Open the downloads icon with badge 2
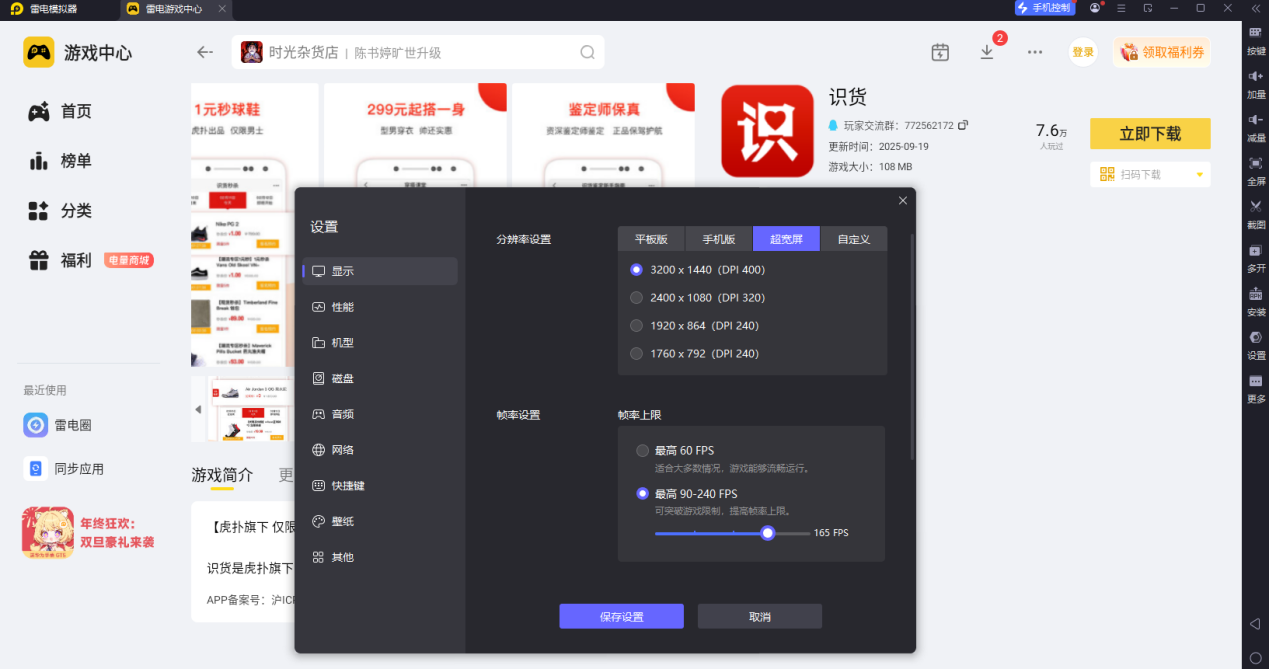 pyautogui.click(x=987, y=52)
